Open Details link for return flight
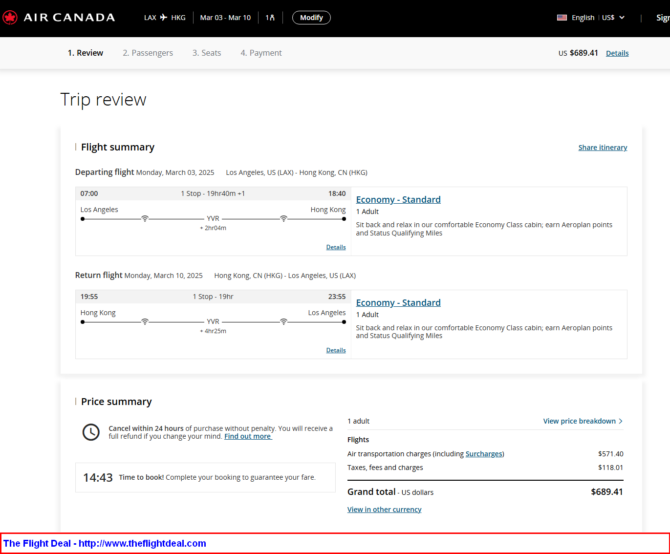Image resolution: width=670 pixels, height=554 pixels. pyautogui.click(x=336, y=350)
